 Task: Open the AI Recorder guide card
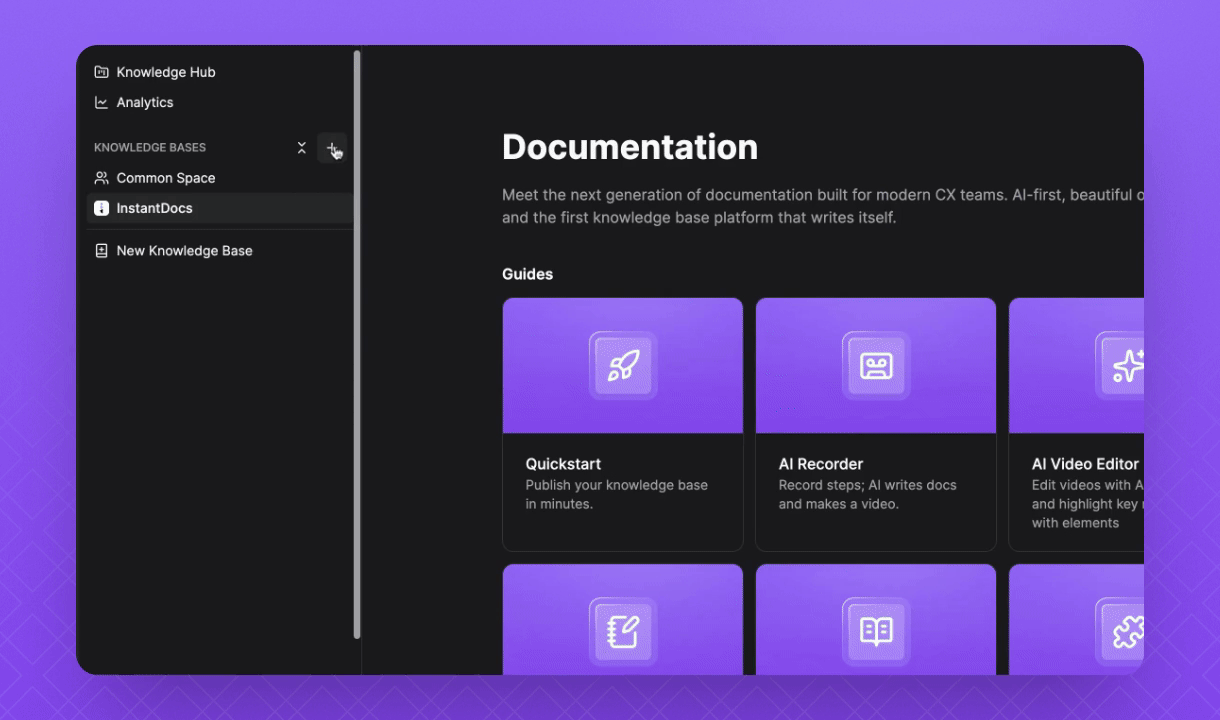[x=876, y=424]
